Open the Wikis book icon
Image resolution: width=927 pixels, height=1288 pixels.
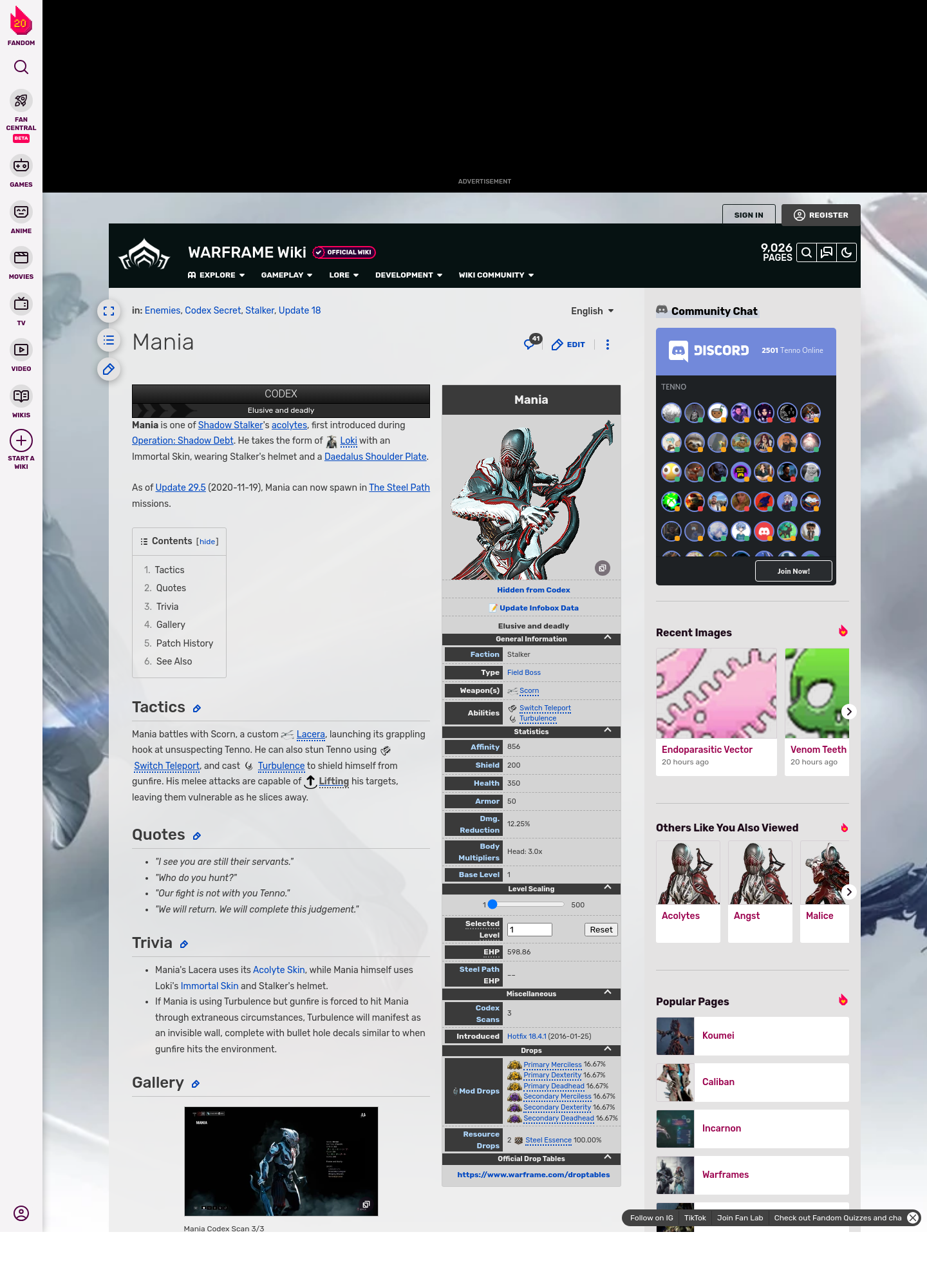click(x=21, y=396)
